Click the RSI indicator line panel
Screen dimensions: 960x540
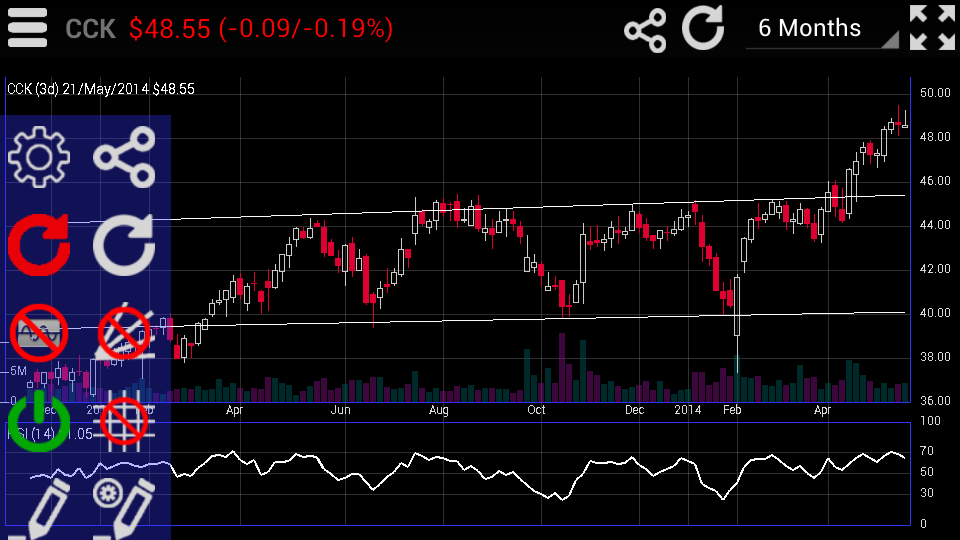tap(458, 473)
